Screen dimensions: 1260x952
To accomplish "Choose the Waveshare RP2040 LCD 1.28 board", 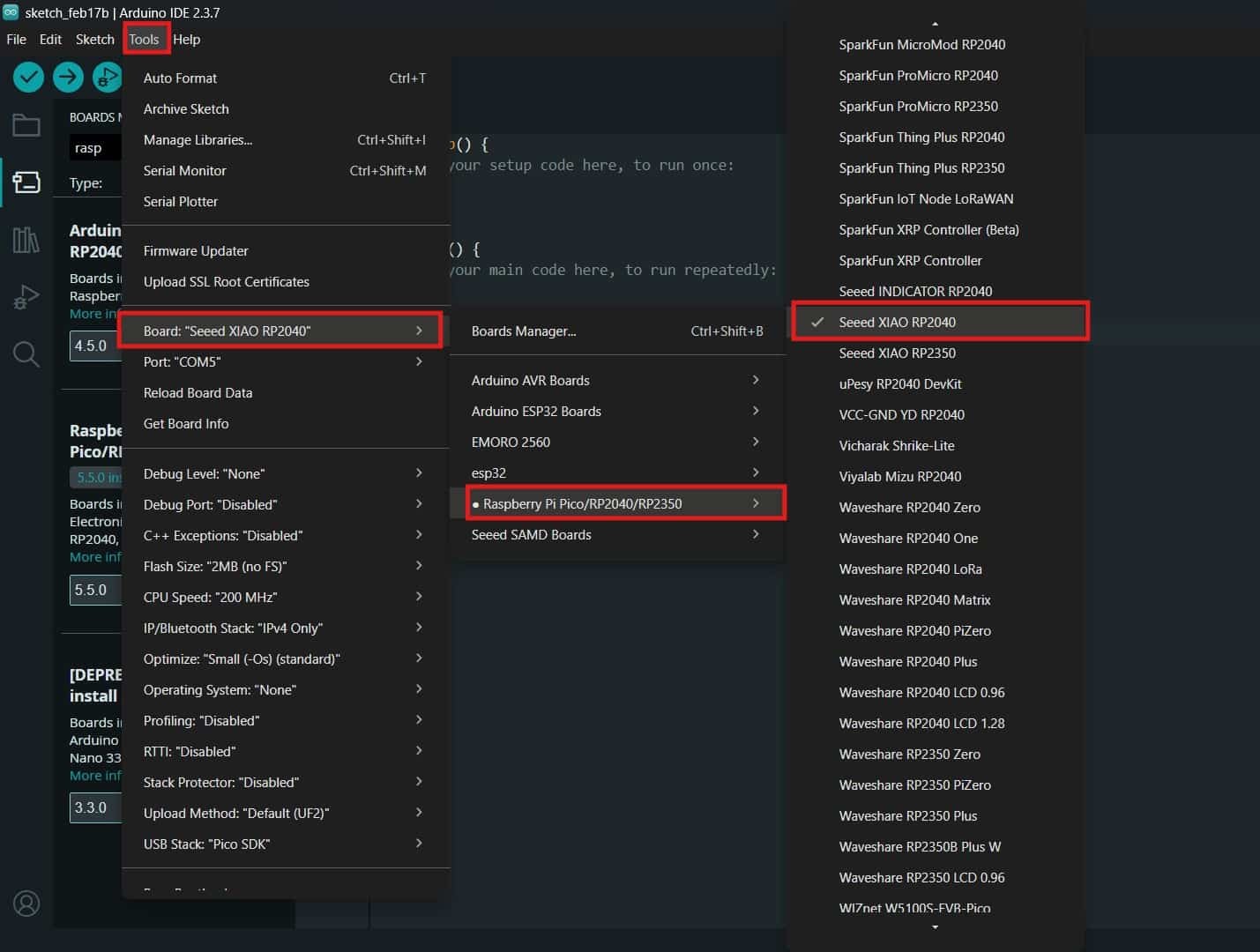I will pyautogui.click(x=935, y=723).
